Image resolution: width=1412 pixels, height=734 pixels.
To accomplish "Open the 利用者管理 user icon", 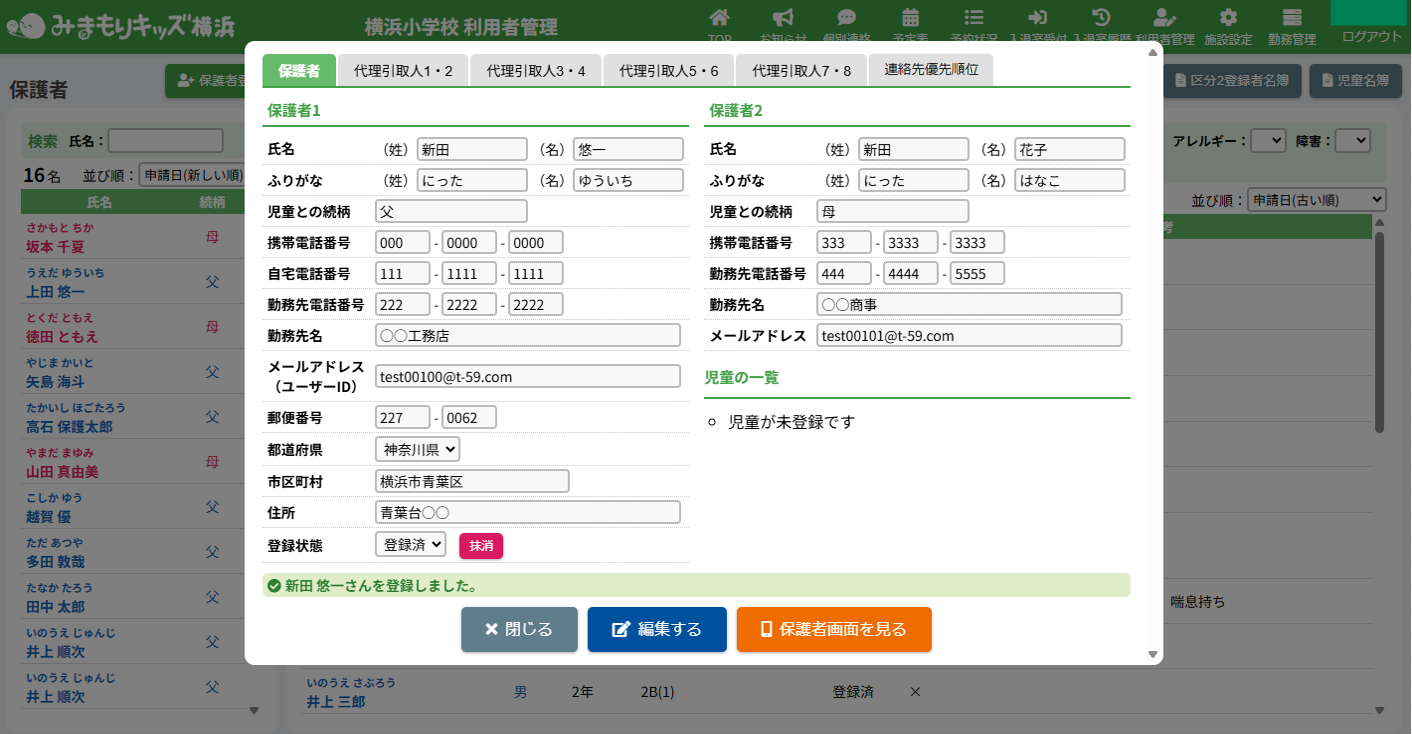I will (1164, 18).
